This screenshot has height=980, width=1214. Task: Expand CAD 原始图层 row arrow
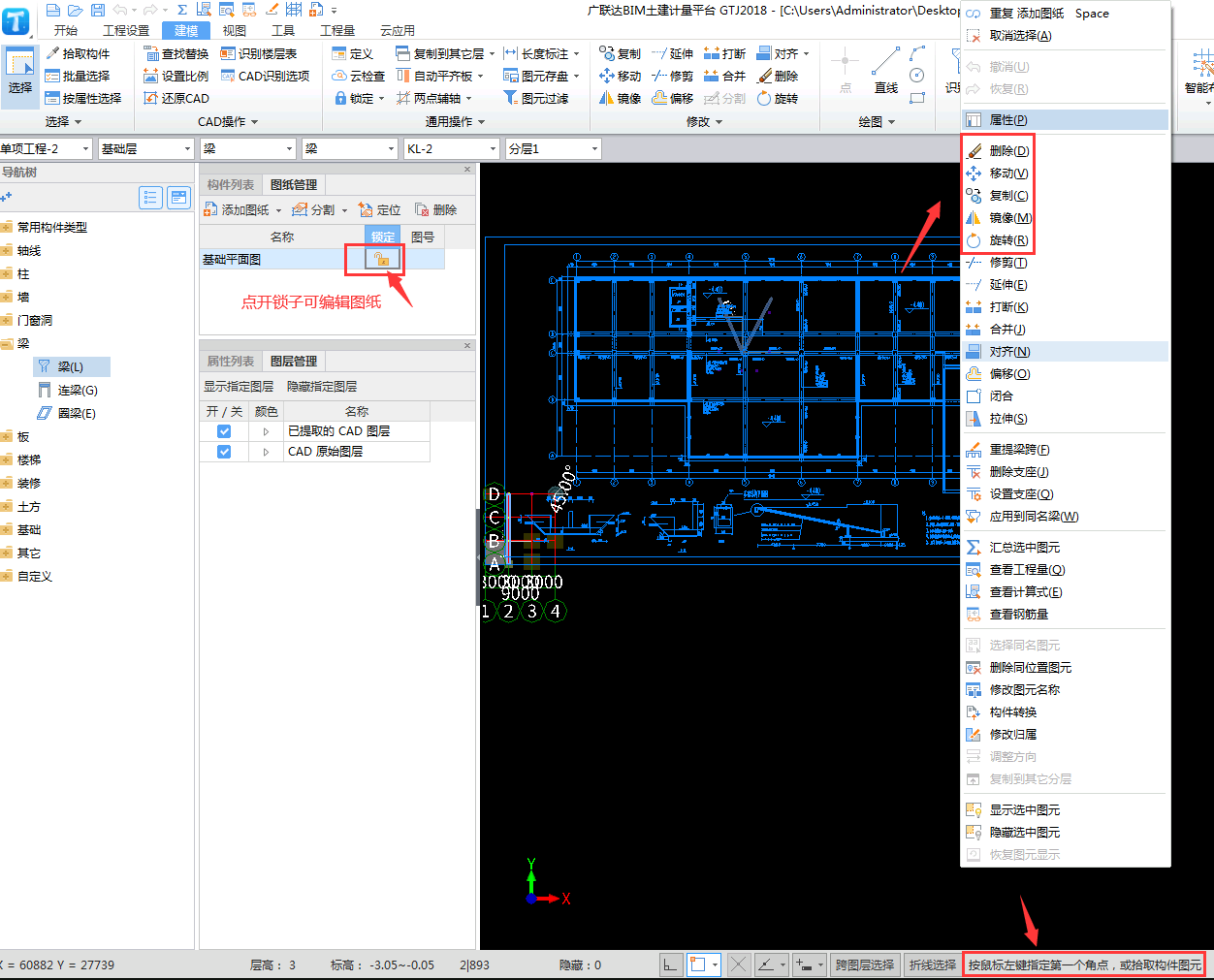click(266, 452)
